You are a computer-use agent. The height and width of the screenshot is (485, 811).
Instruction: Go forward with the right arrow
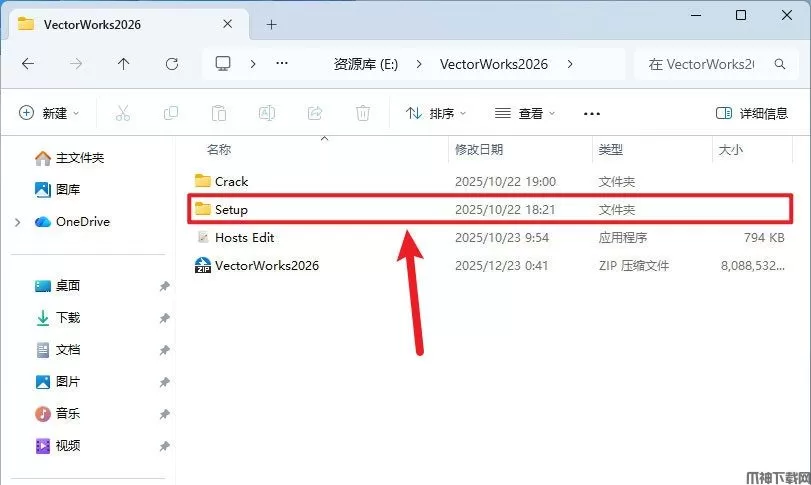76,64
